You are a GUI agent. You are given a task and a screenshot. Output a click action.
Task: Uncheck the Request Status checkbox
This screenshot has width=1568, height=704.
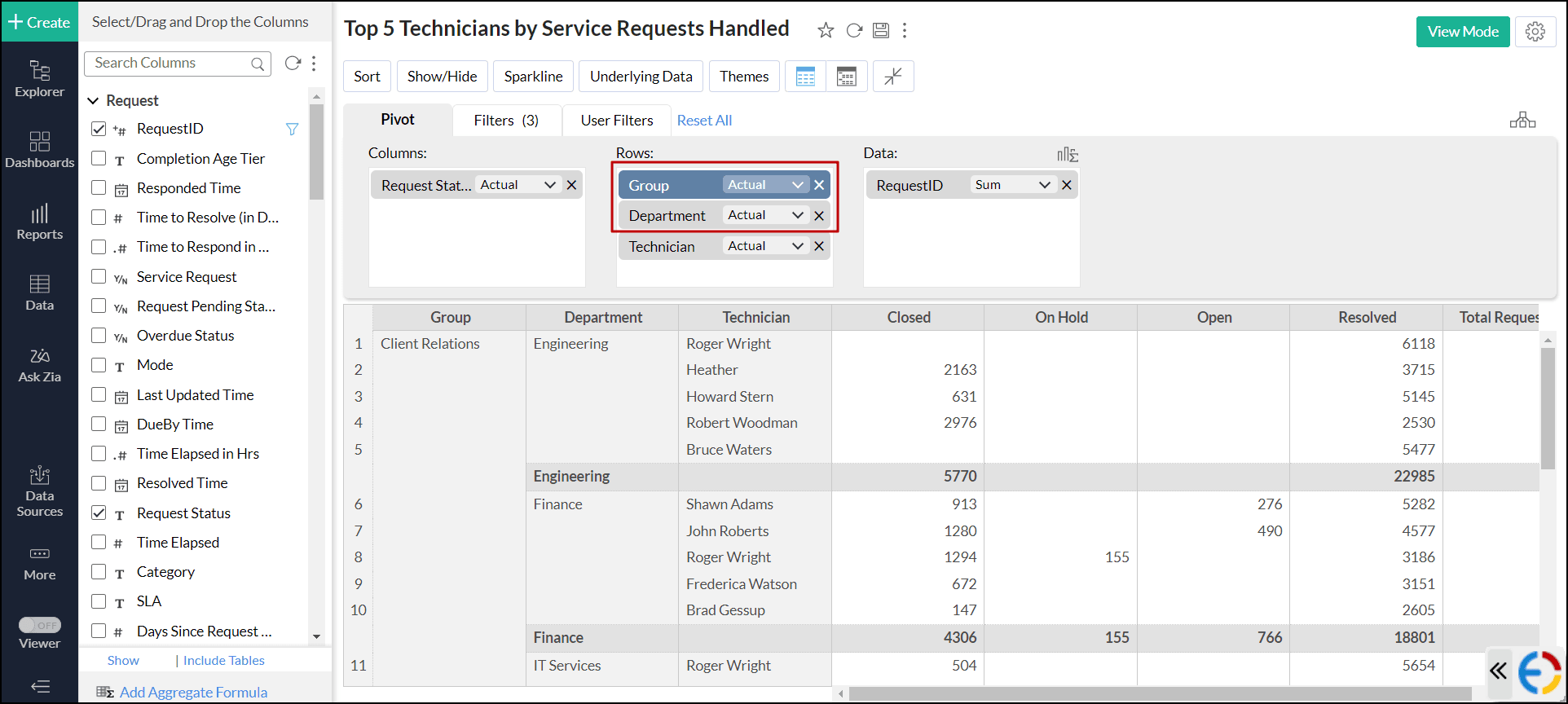[x=99, y=513]
